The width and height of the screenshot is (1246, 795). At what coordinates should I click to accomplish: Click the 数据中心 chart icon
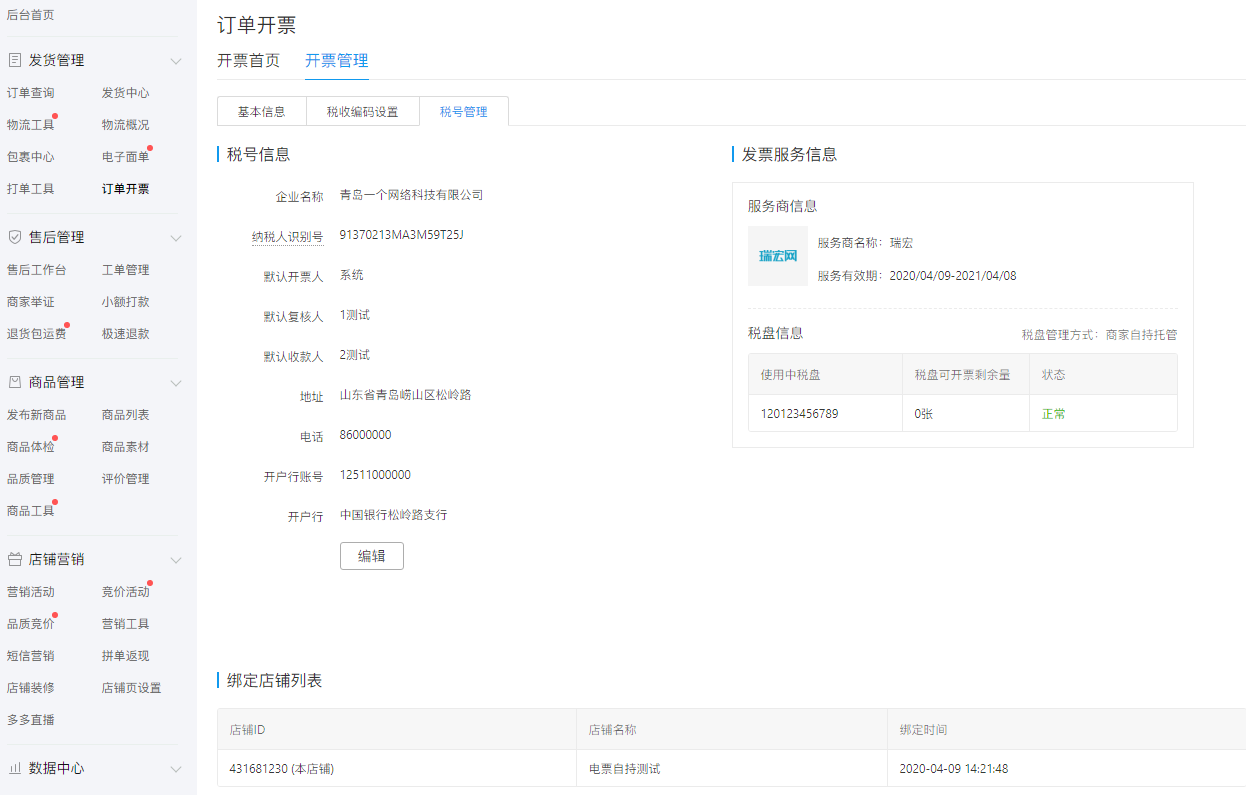click(x=15, y=768)
